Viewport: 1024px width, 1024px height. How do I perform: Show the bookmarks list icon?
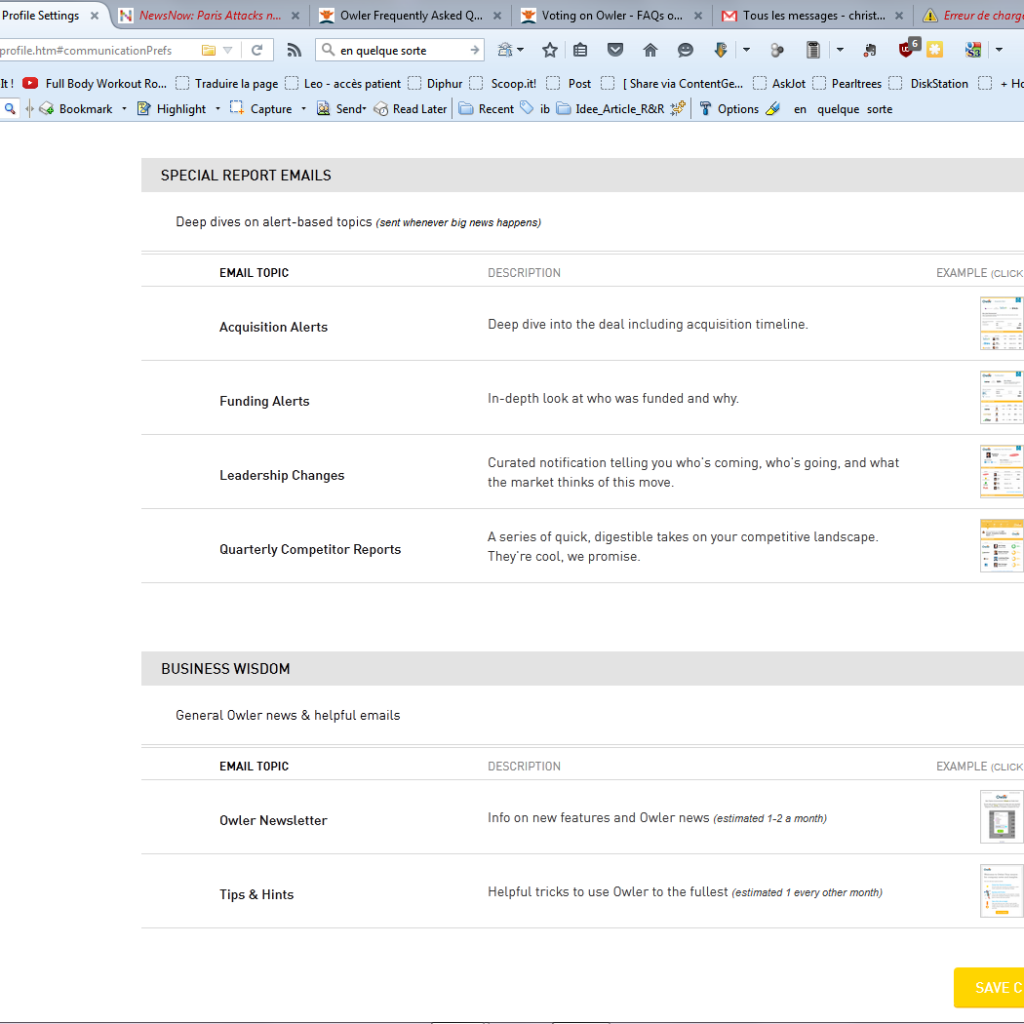[x=580, y=50]
